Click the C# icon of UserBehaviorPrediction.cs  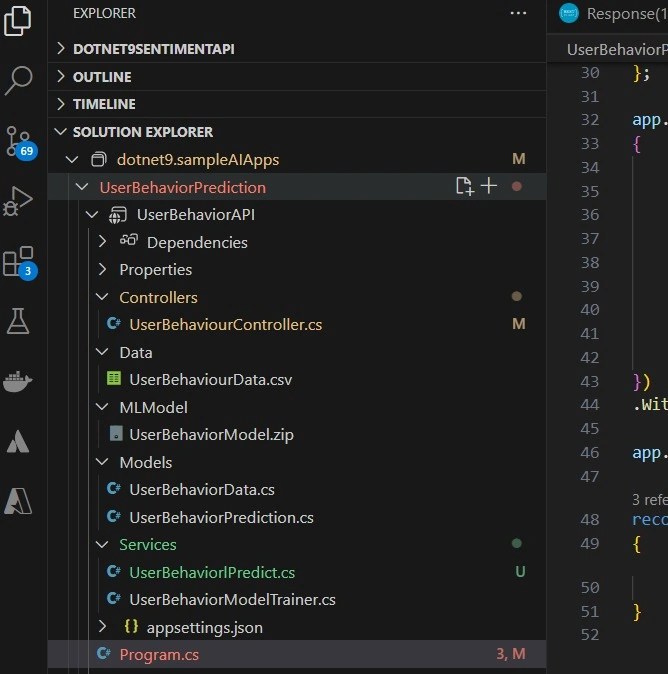coord(114,516)
